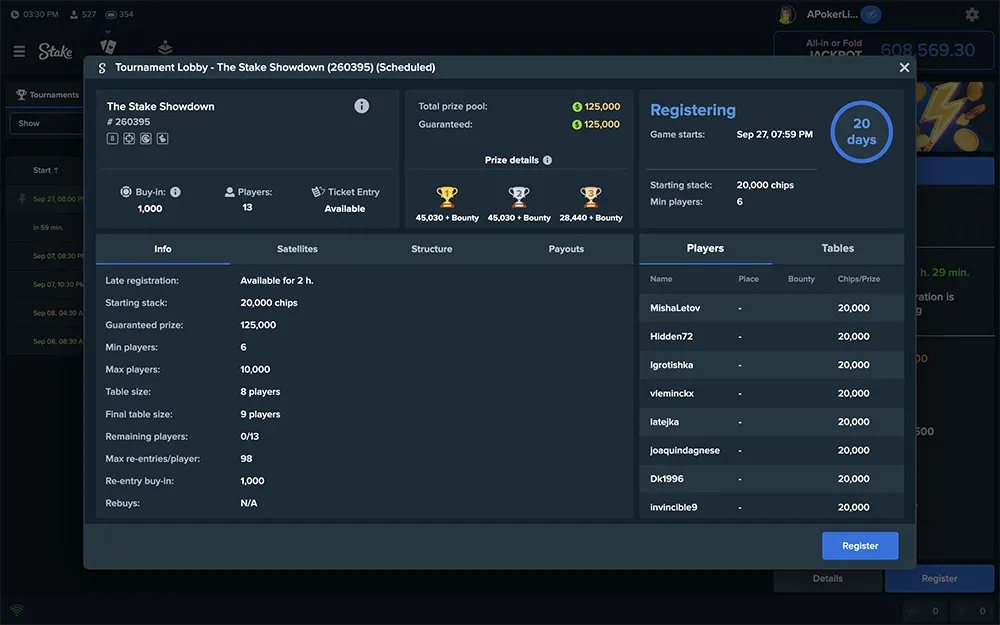Screen dimensions: 1000x625
Task: Sort by the Start column header
Action: click(45, 170)
